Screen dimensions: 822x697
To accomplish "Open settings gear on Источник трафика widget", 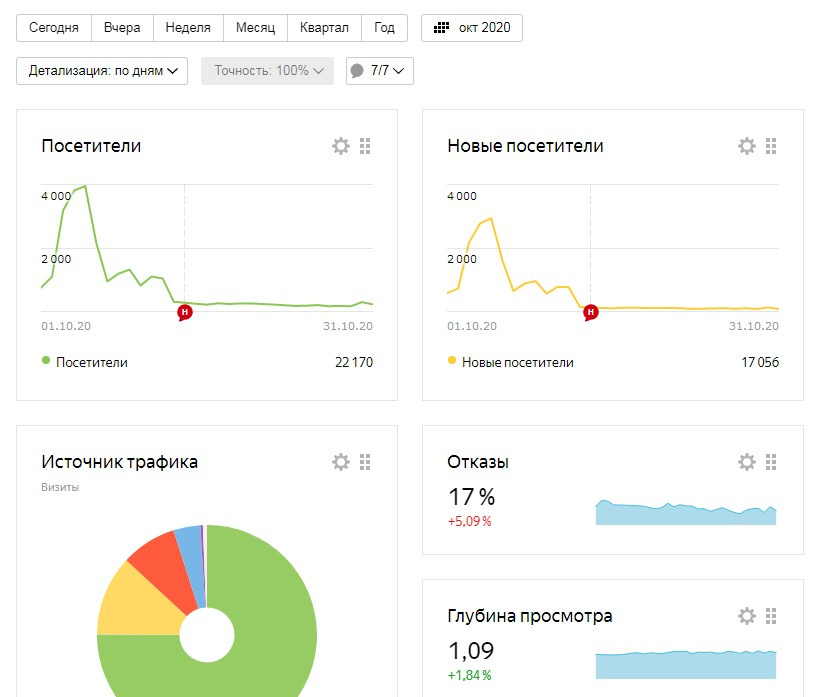I will (x=341, y=462).
